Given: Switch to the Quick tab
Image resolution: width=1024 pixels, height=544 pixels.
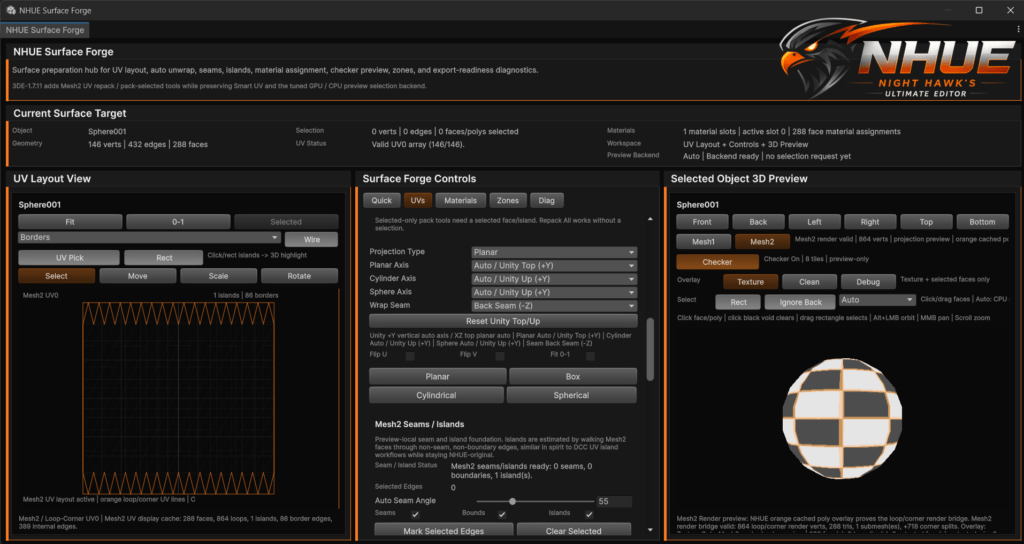Looking at the screenshot, I should click(381, 200).
